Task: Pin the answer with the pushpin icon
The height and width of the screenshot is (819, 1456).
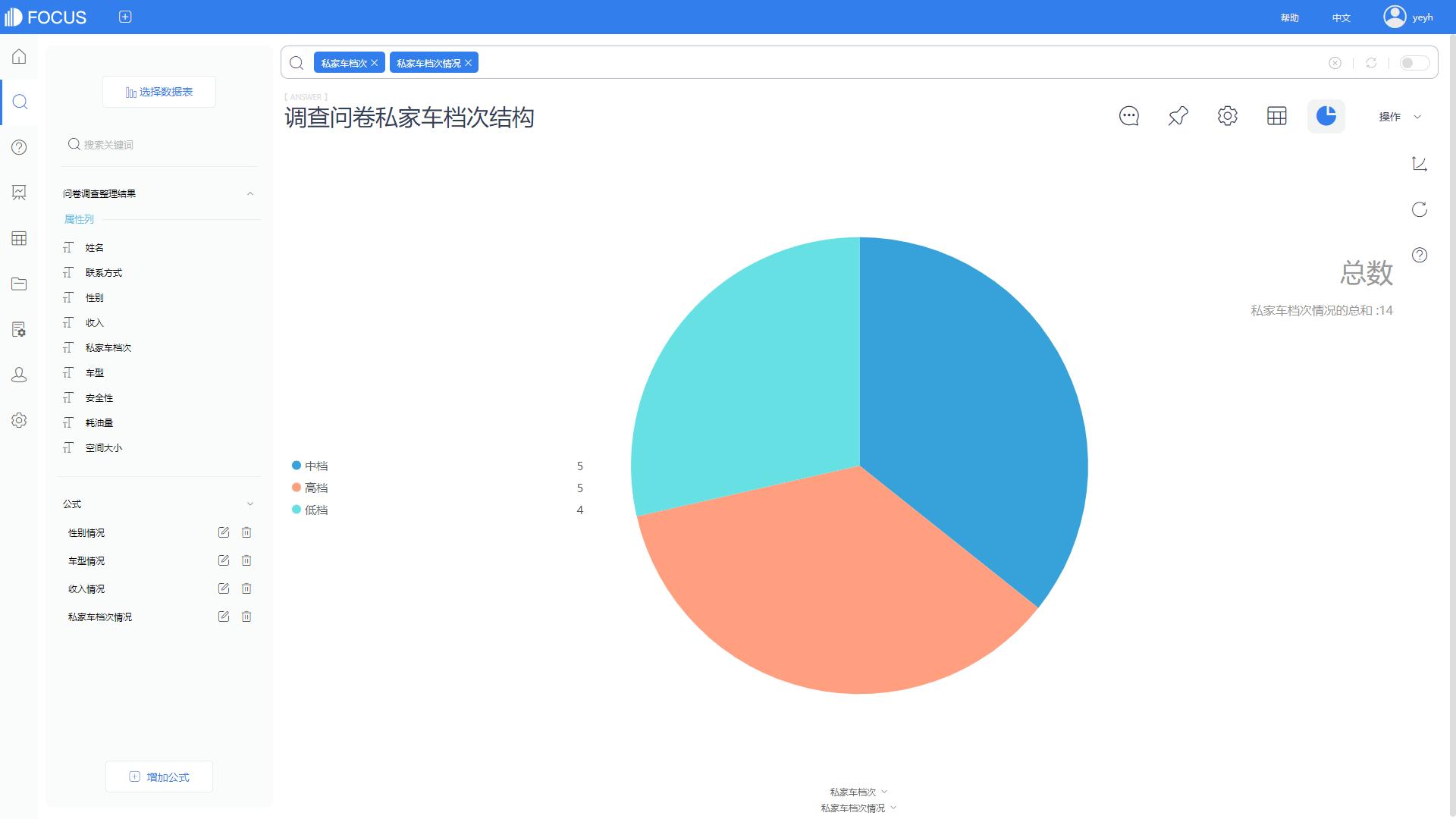Action: pos(1178,116)
